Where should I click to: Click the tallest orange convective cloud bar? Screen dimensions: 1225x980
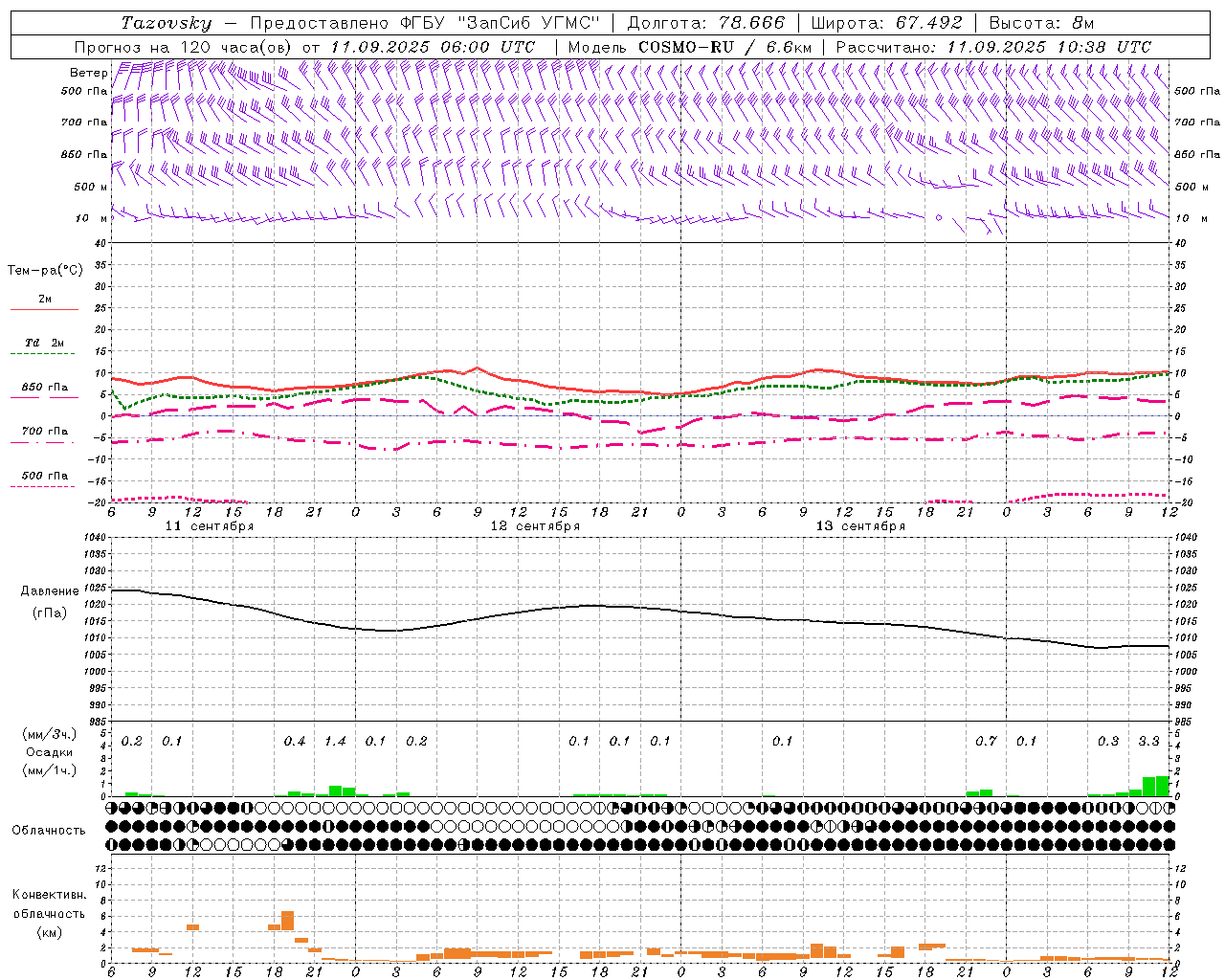287,920
